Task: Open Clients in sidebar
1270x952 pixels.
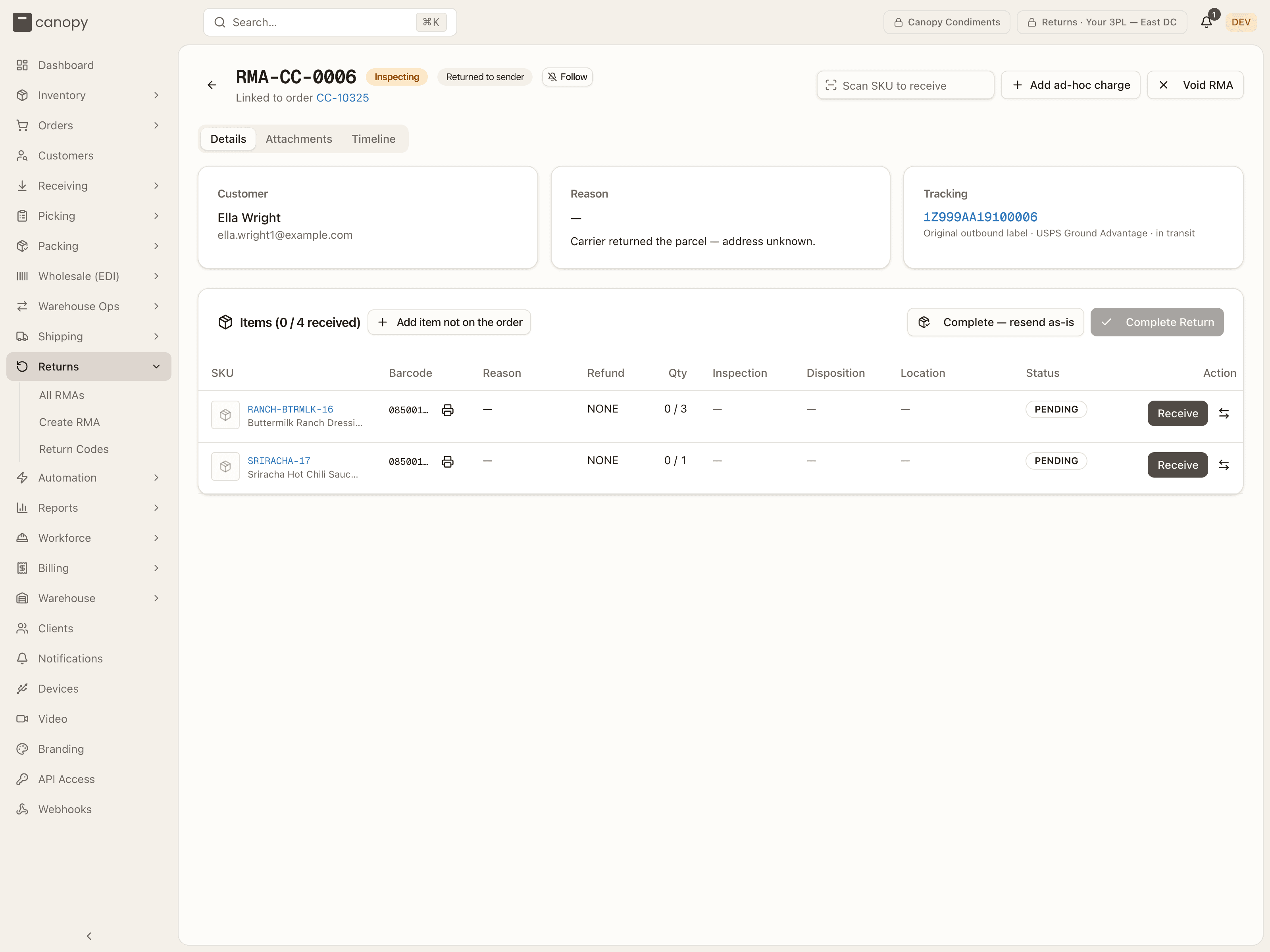Action: (89, 628)
